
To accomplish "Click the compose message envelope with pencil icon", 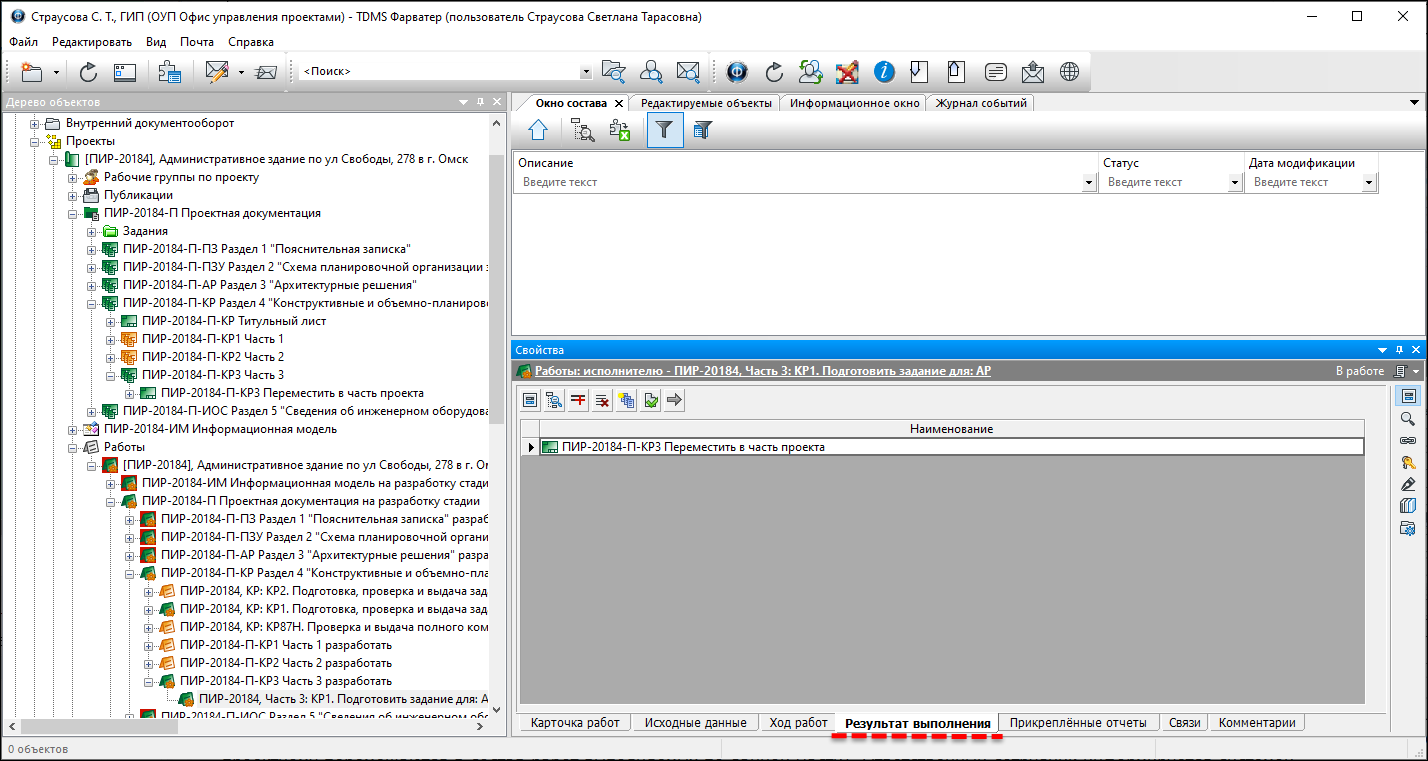I will click(217, 72).
